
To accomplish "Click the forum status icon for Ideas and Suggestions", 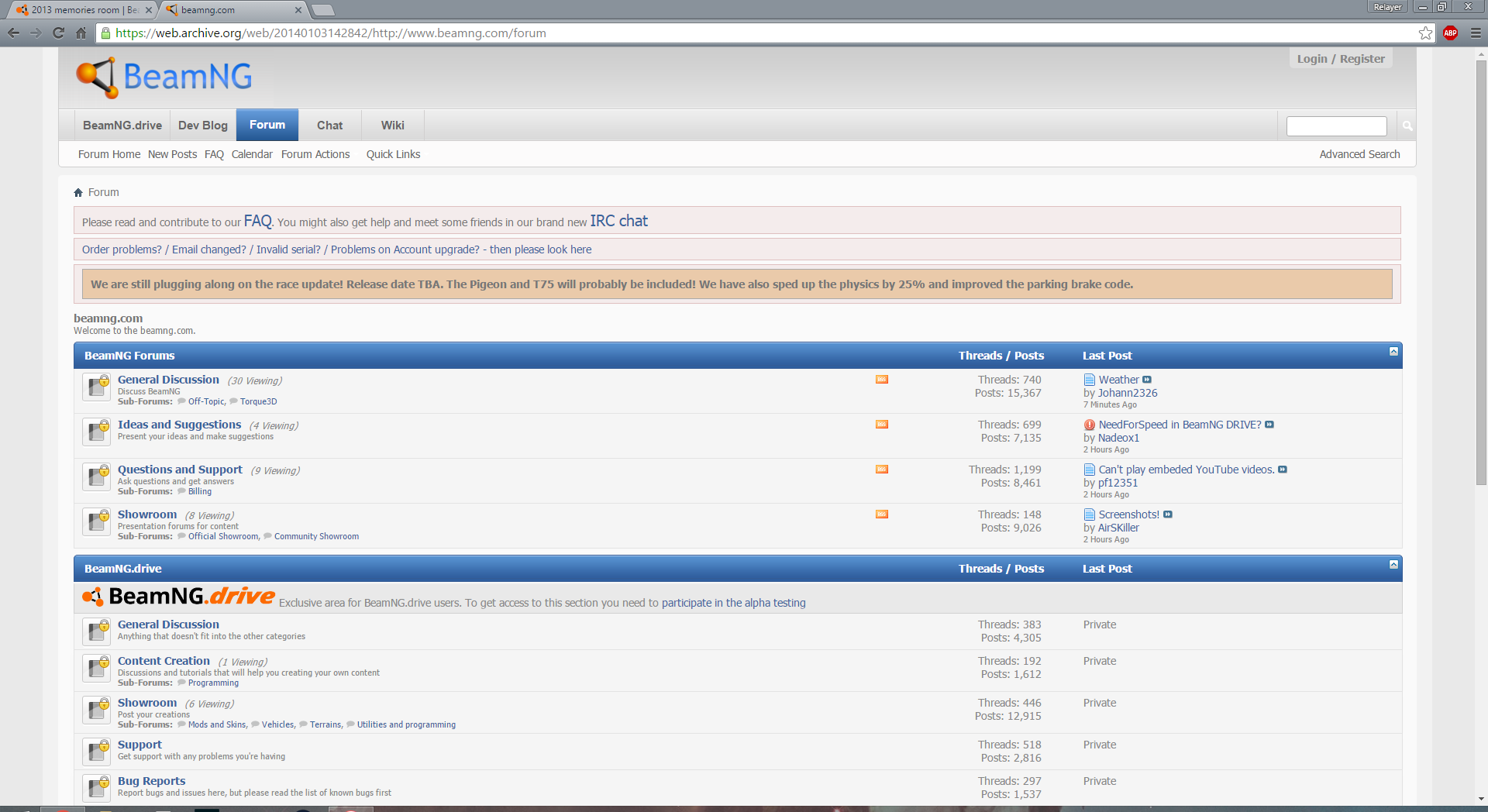I will point(97,431).
